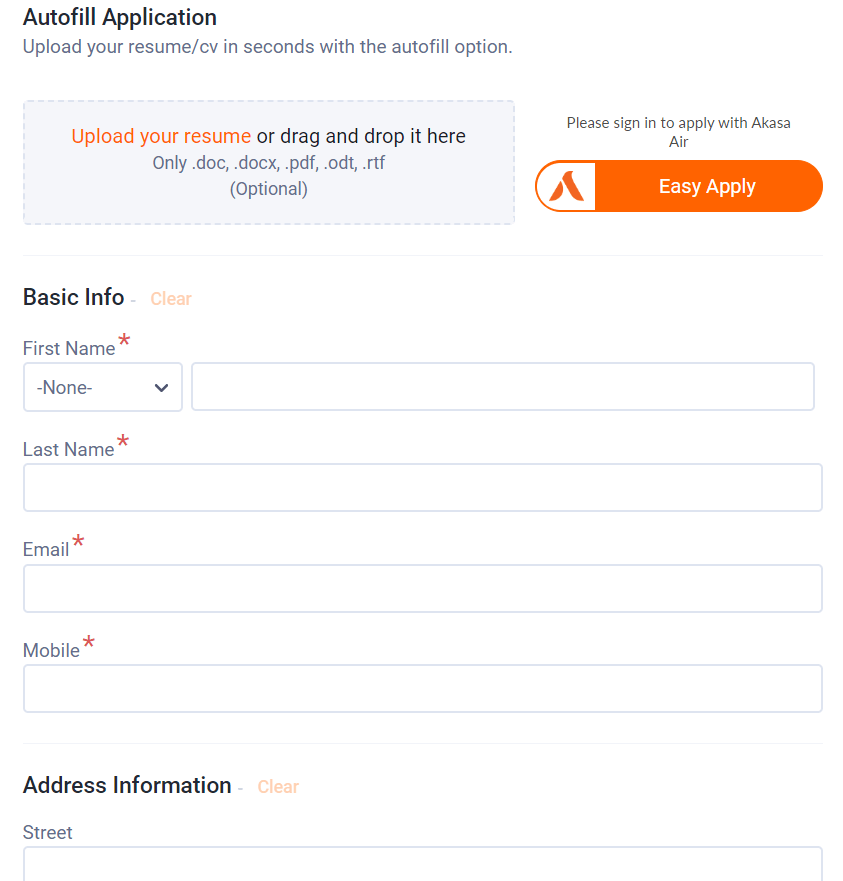Click the 'Upload your resume' link
The height and width of the screenshot is (881, 843).
pos(161,137)
